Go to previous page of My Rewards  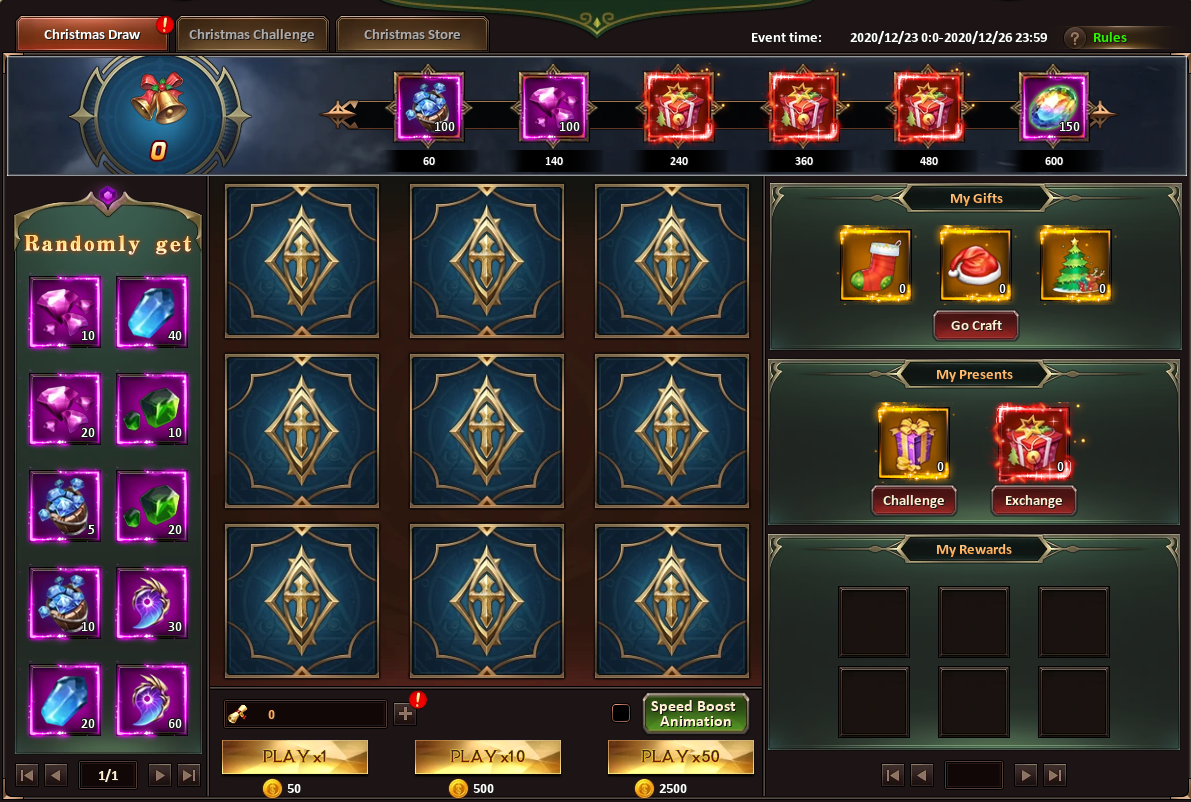coord(921,775)
